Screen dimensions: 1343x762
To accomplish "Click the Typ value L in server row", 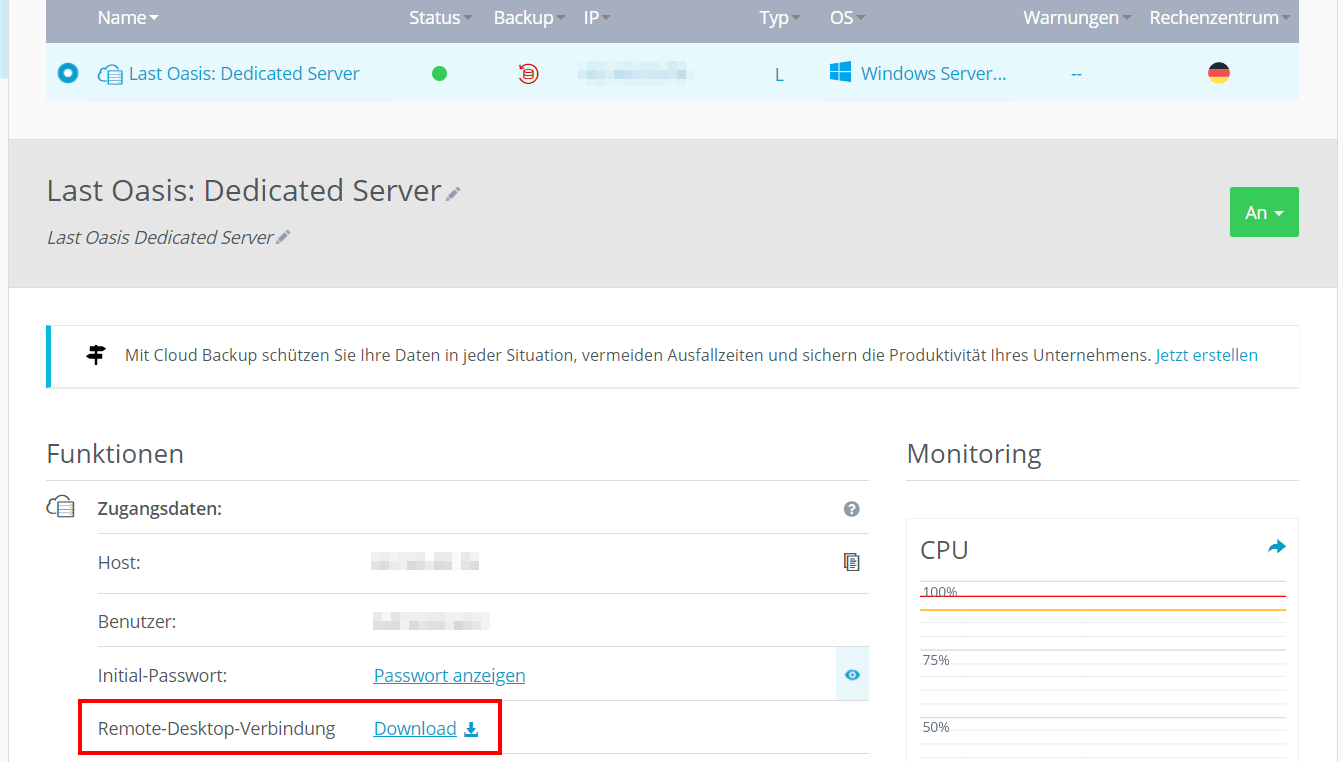I will click(x=779, y=74).
